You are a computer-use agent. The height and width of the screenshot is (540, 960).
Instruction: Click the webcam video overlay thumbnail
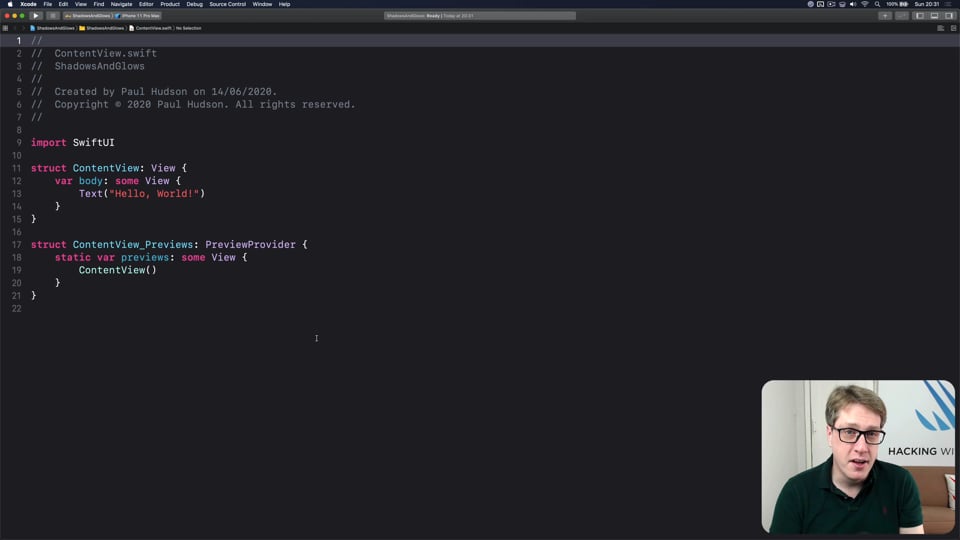(858, 457)
